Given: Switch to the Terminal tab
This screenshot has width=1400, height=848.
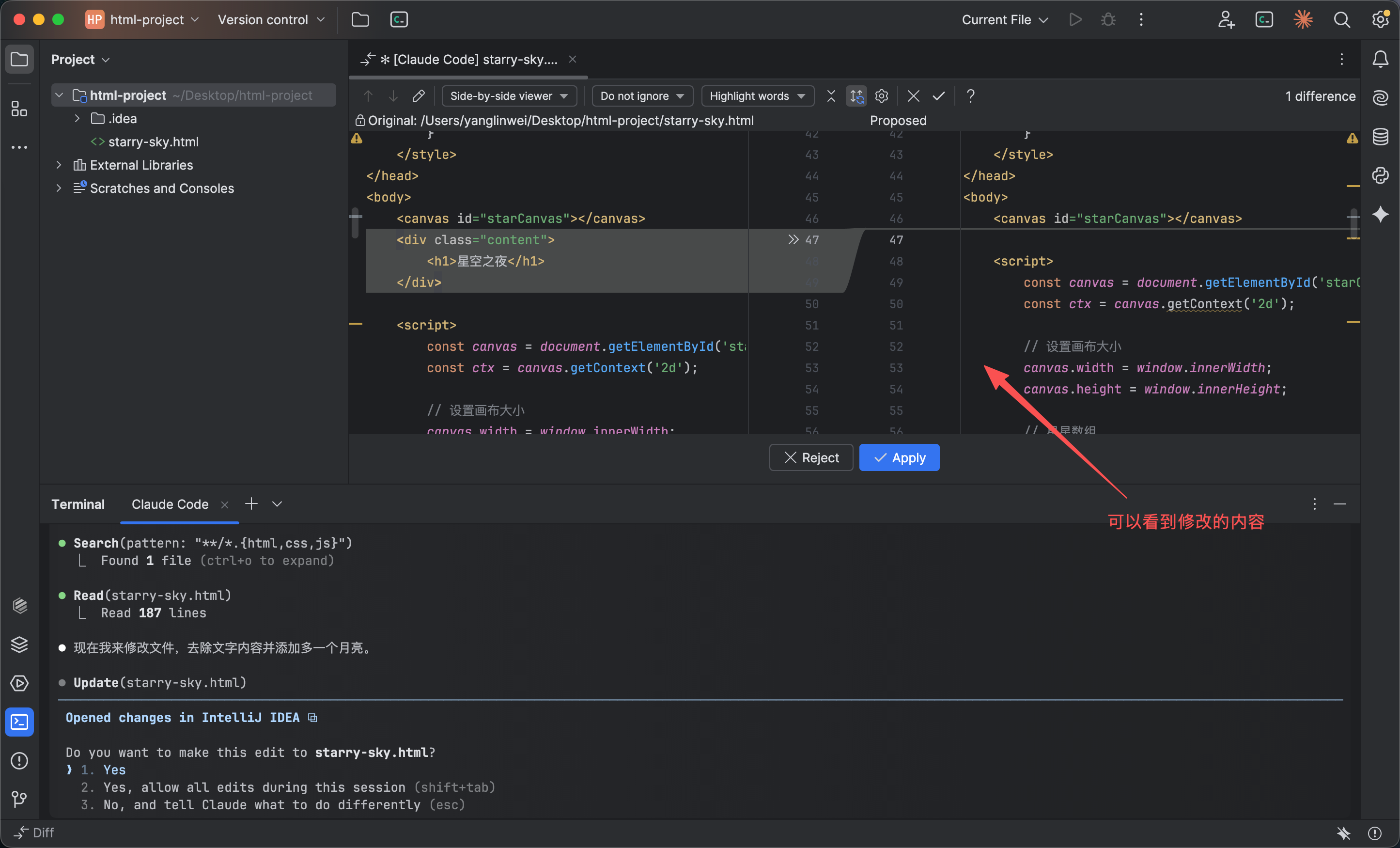Looking at the screenshot, I should 78,504.
